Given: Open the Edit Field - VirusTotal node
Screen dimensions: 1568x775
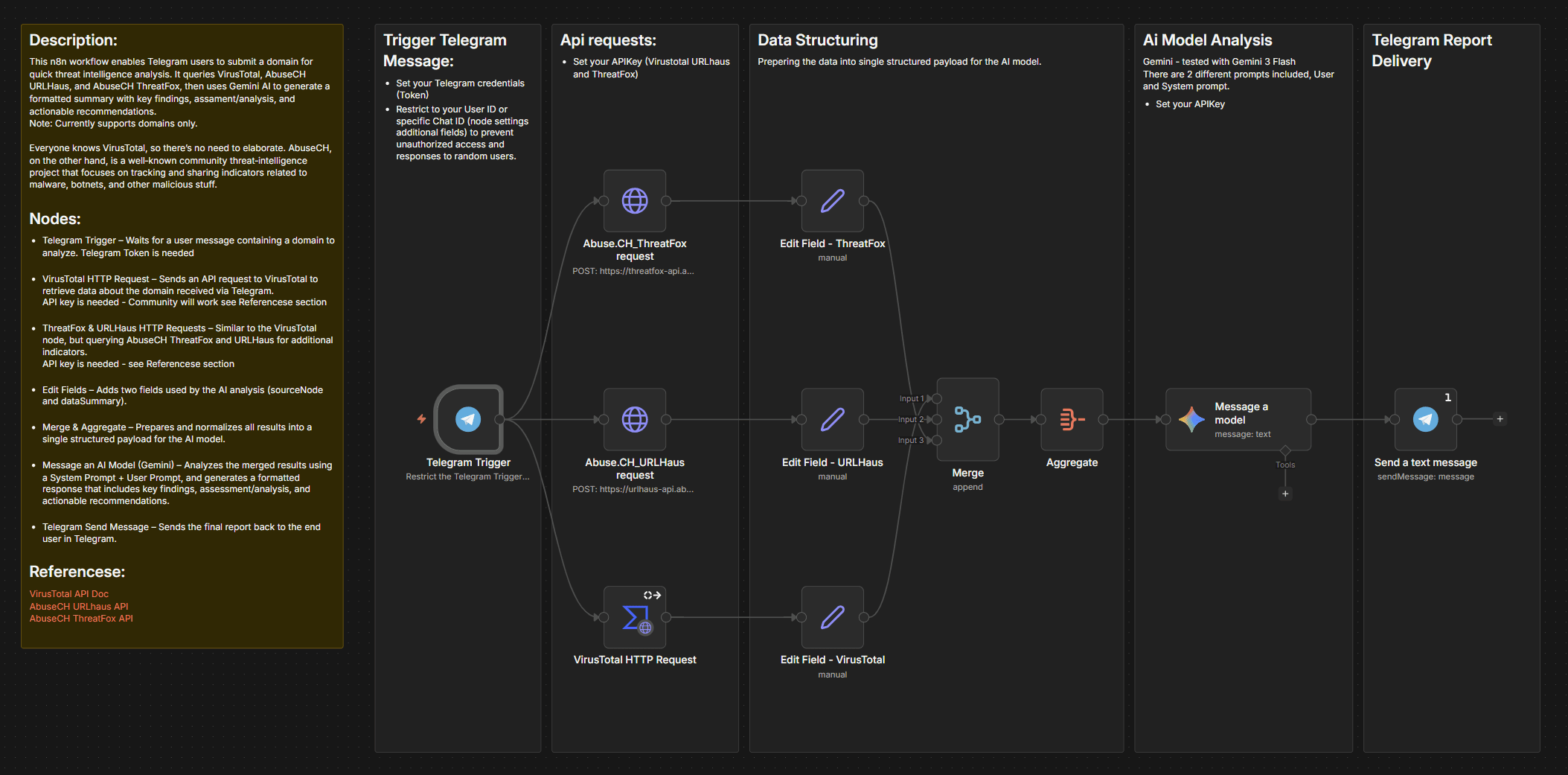Looking at the screenshot, I should click(x=832, y=617).
